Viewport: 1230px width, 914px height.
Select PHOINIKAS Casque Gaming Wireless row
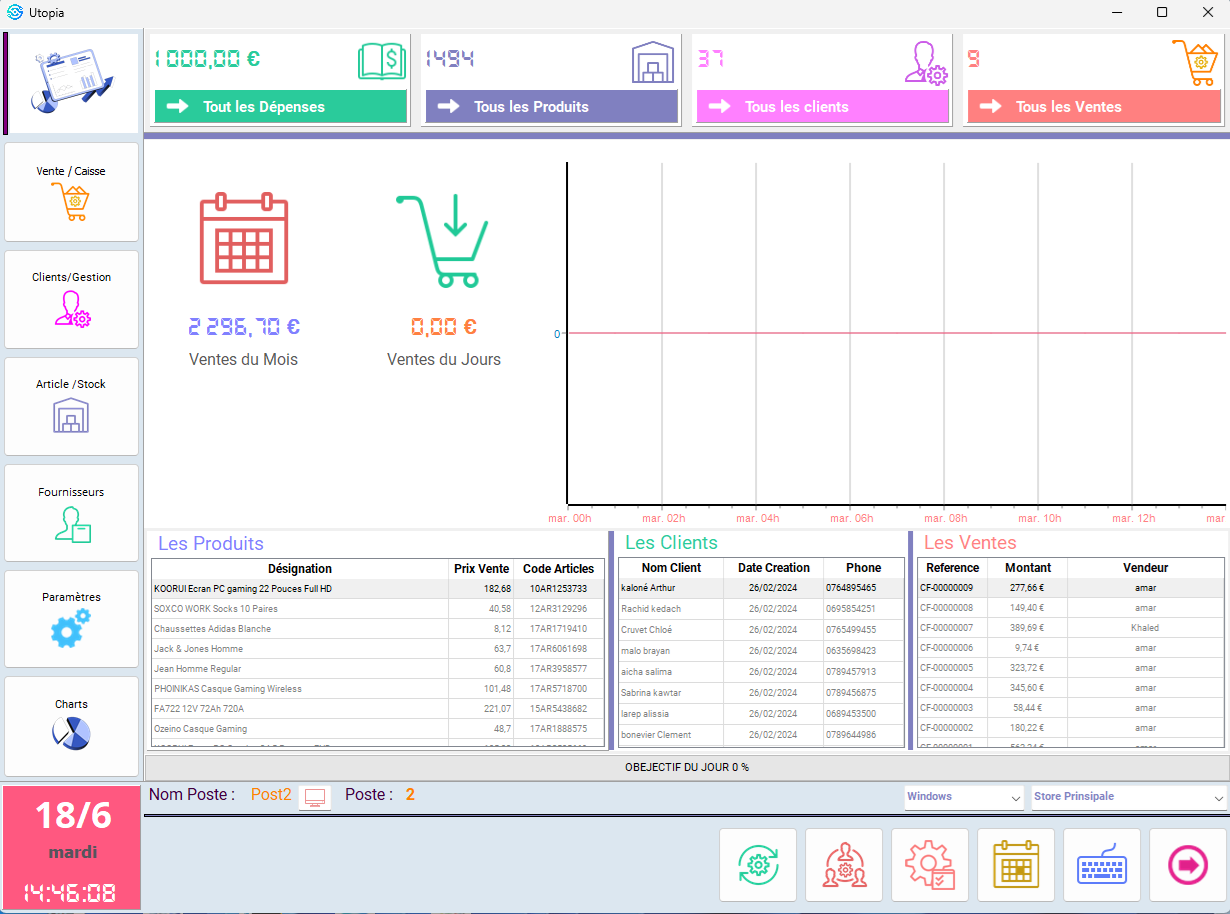[378, 689]
